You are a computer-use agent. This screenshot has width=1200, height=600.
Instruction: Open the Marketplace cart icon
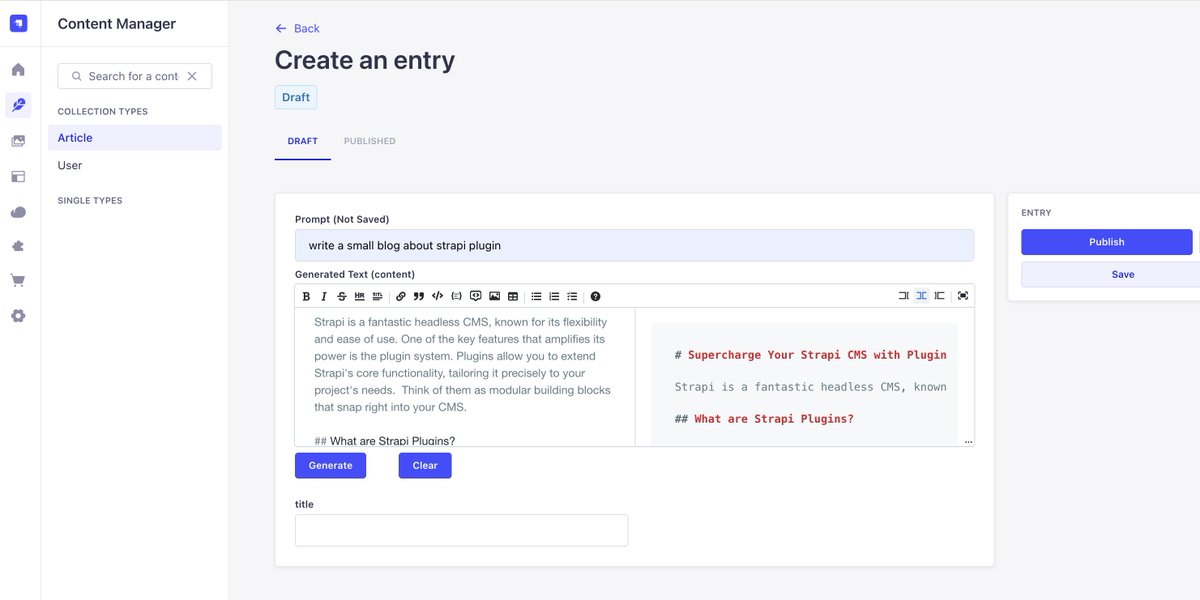(x=18, y=281)
